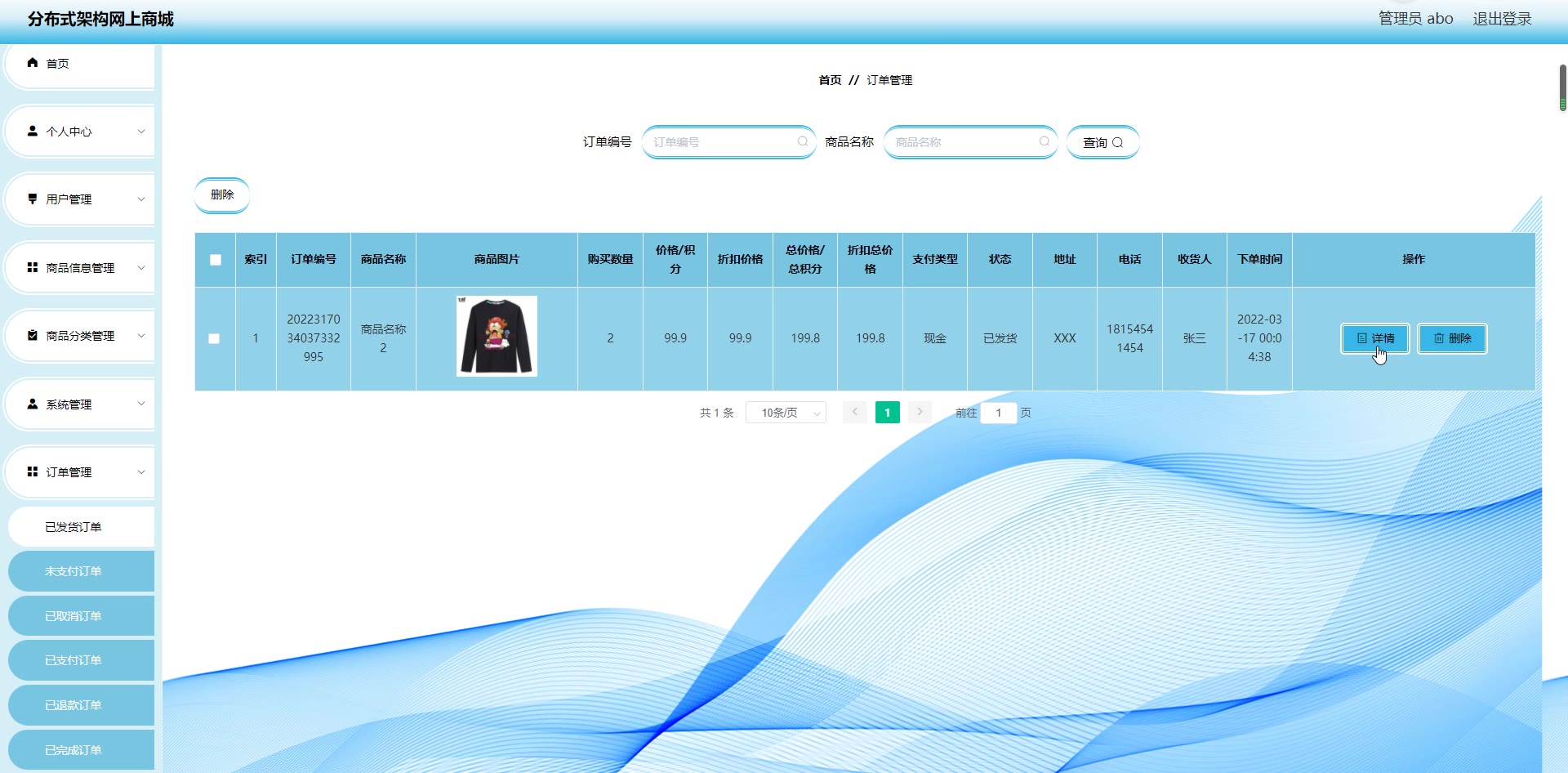
Task: Click the home icon beside 首页 in the sidebar
Action: [33, 63]
